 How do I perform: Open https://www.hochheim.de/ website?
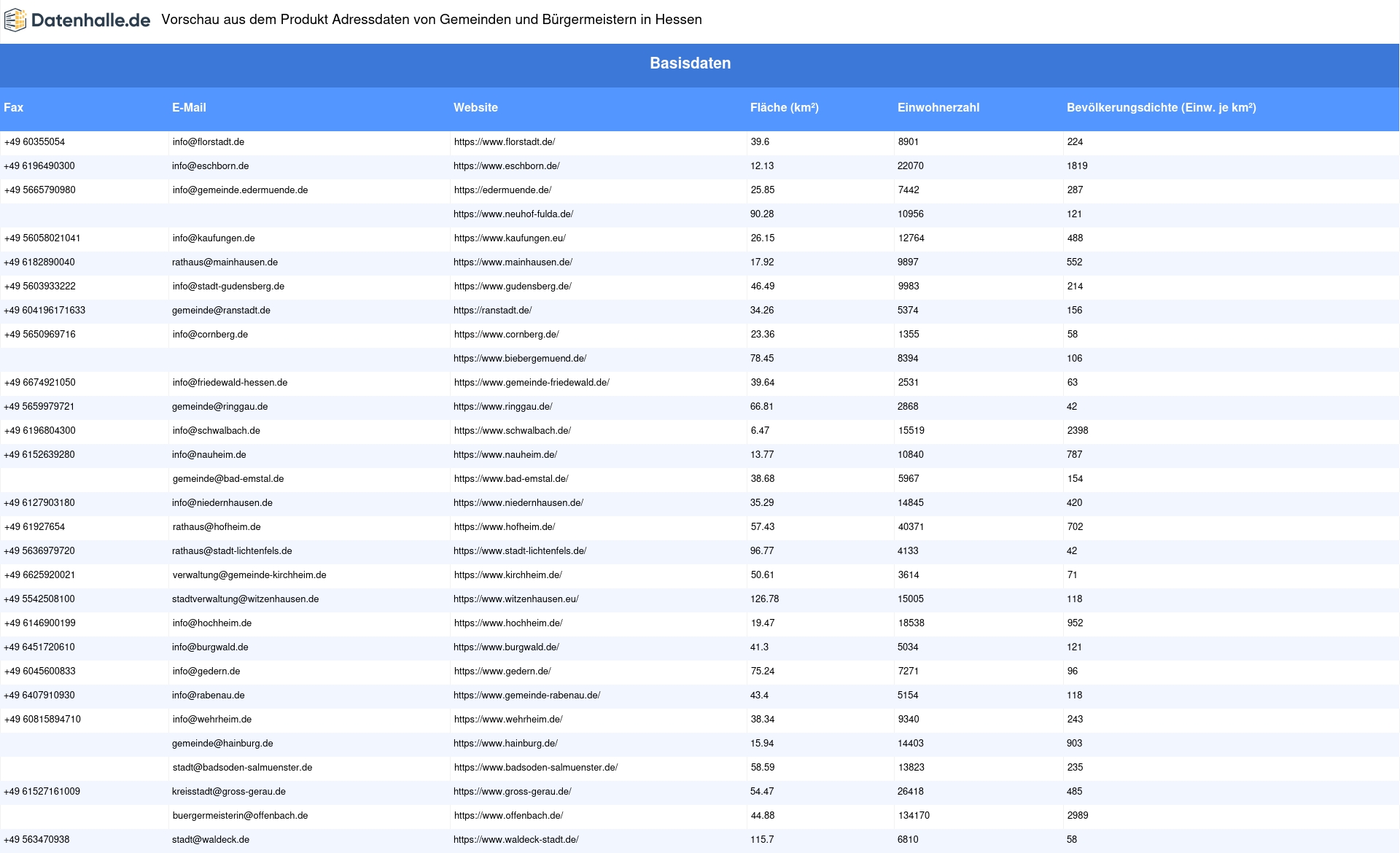point(508,623)
